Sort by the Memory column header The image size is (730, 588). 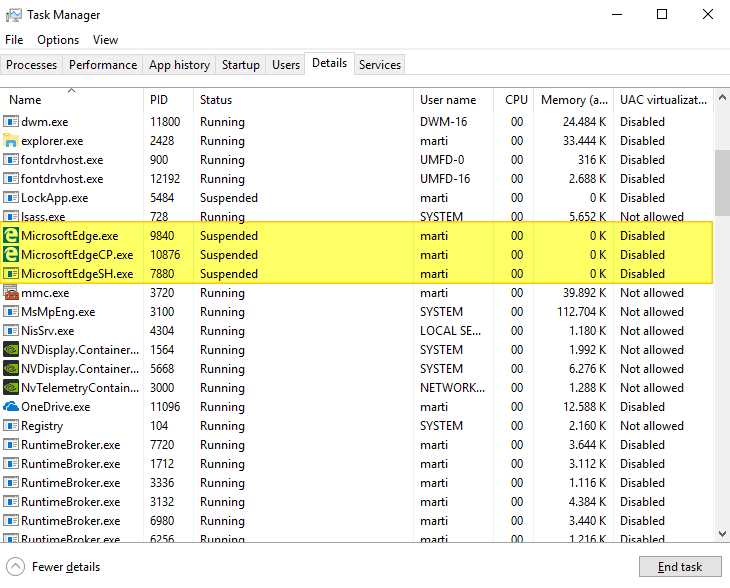pos(574,100)
